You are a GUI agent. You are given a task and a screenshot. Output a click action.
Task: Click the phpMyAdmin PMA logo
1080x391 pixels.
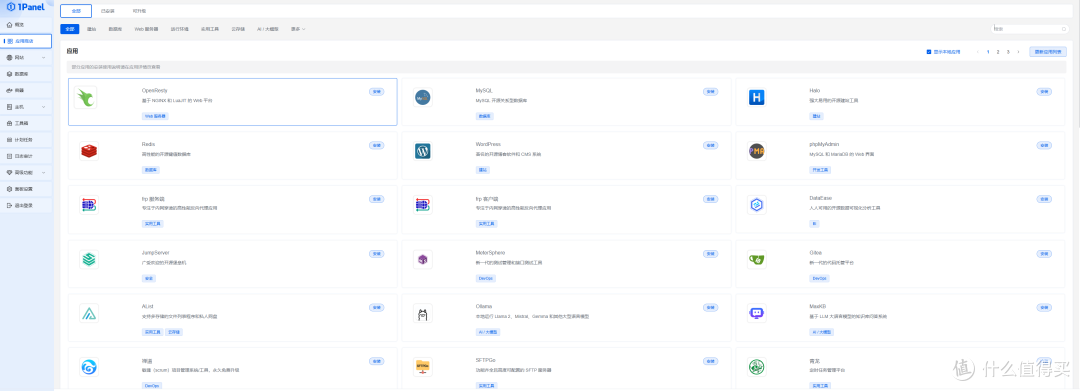[757, 151]
